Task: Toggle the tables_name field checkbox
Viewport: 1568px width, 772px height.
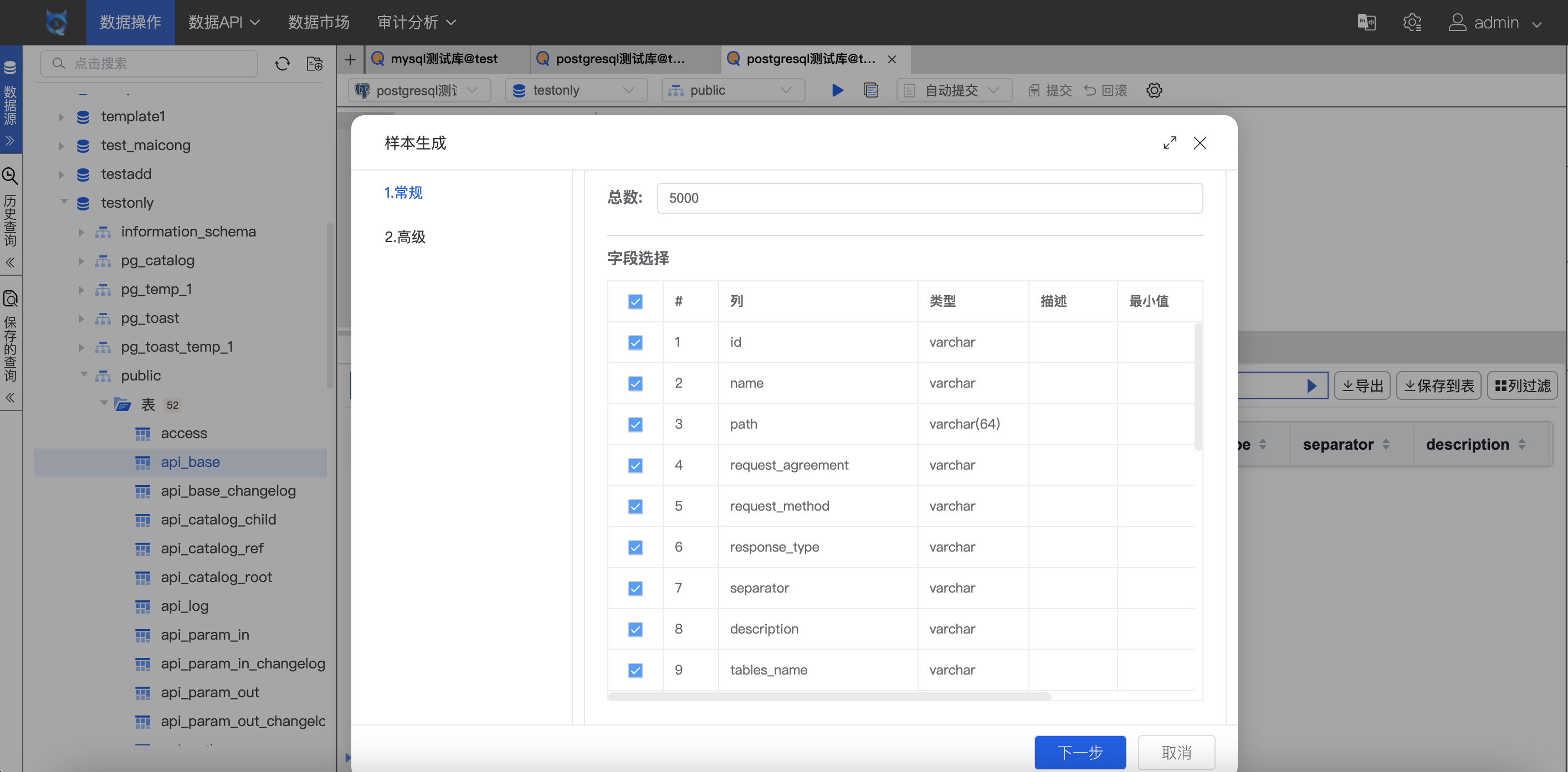Action: pos(635,670)
